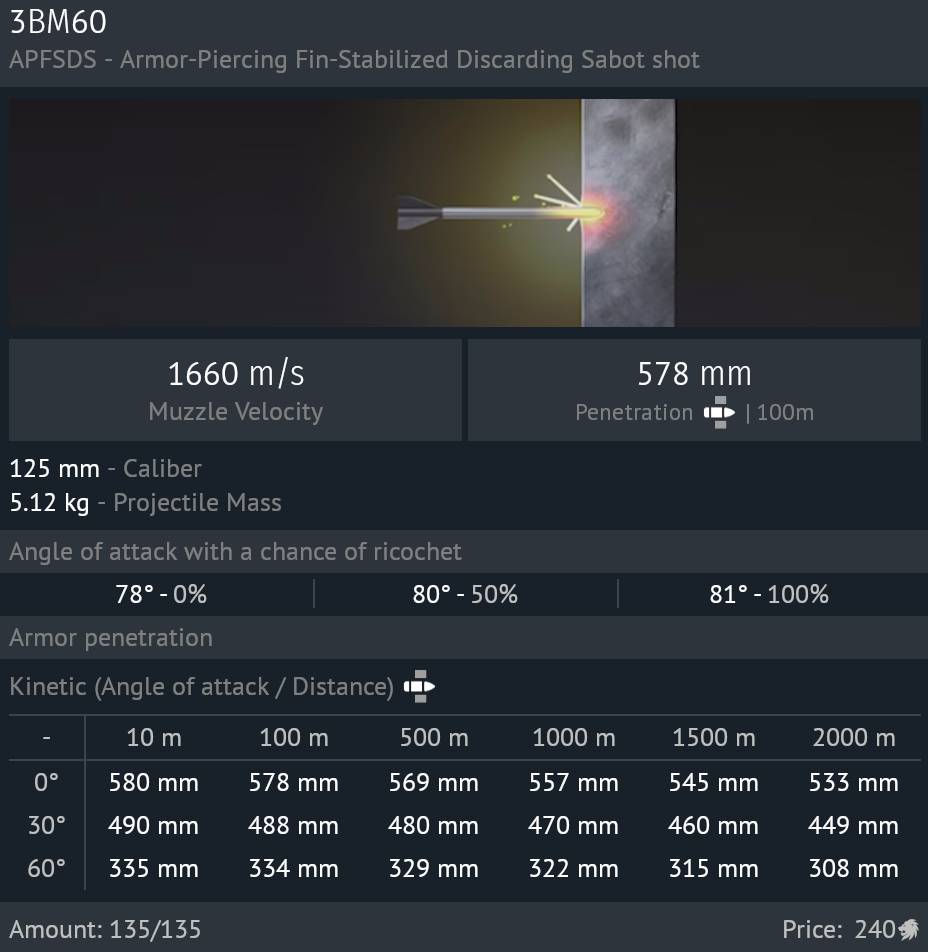Select the 578 mm Penetration panel
This screenshot has height=952, width=928.
pyautogui.click(x=694, y=390)
